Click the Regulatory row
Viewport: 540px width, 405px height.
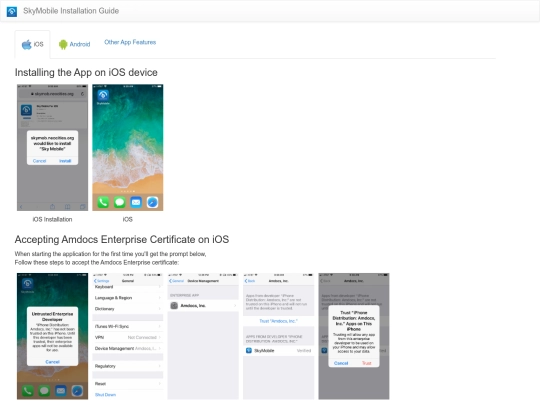pyautogui.click(x=128, y=366)
